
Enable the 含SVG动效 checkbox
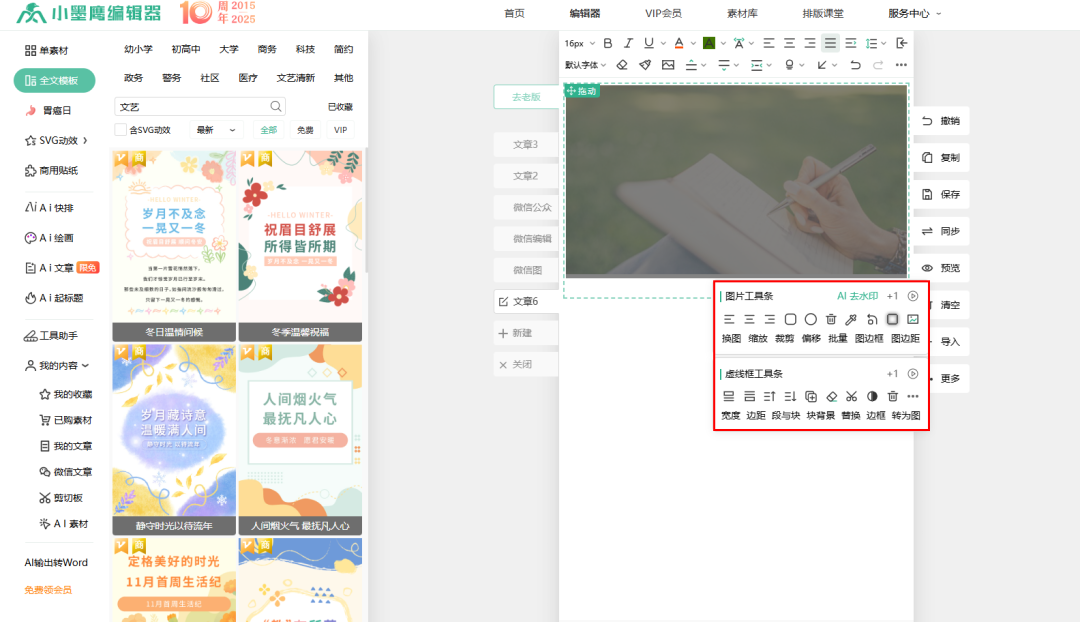121,130
